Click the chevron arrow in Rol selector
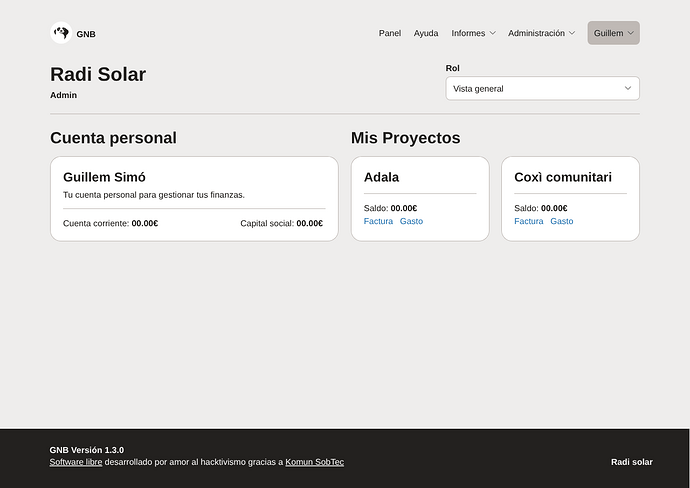The height and width of the screenshot is (488, 690). tap(628, 88)
